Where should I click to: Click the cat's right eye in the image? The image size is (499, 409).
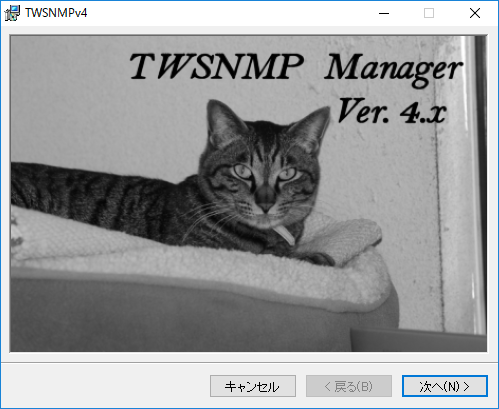287,174
